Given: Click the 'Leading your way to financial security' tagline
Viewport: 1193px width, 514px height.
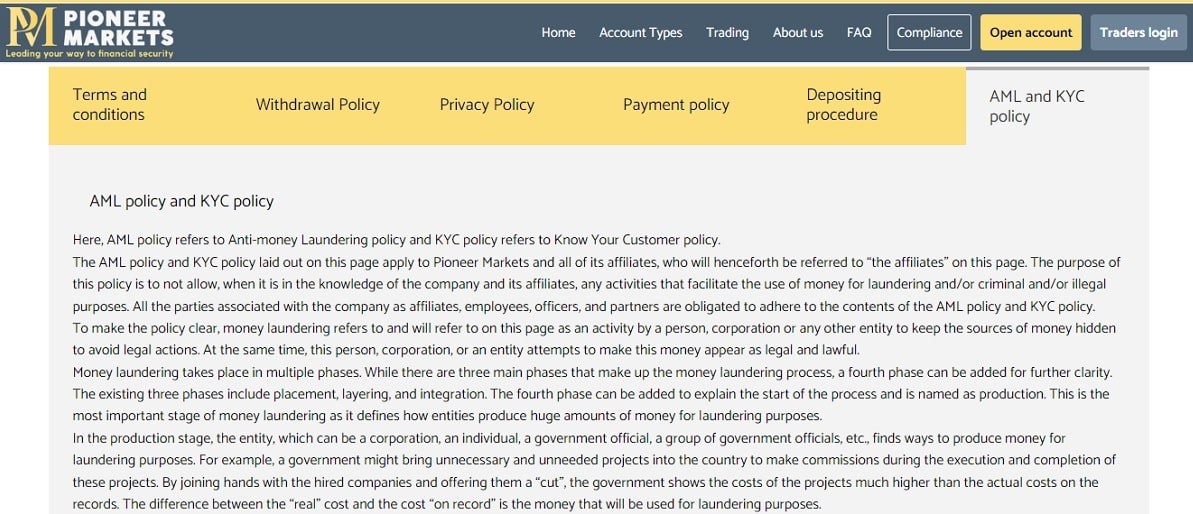Looking at the screenshot, I should 90,54.
